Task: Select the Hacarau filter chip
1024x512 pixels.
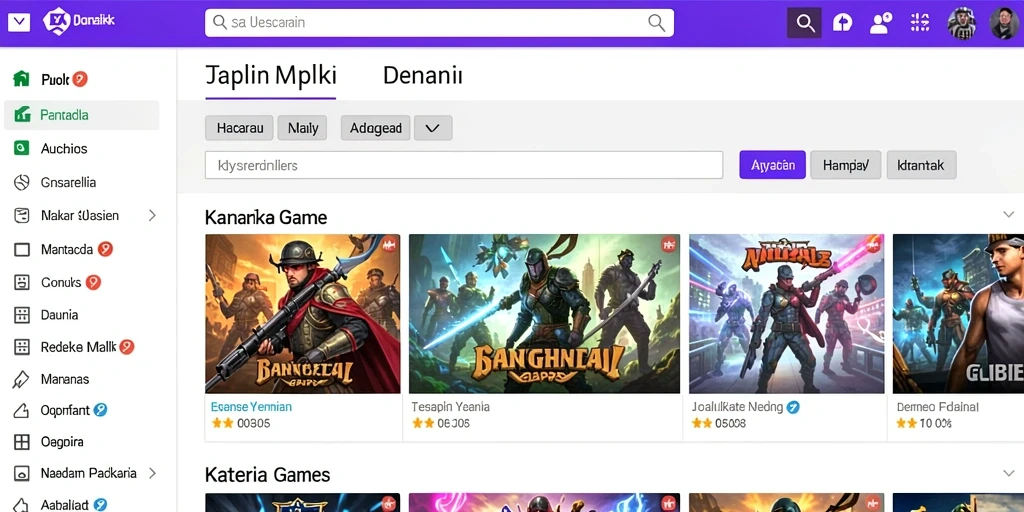Action: (x=240, y=128)
